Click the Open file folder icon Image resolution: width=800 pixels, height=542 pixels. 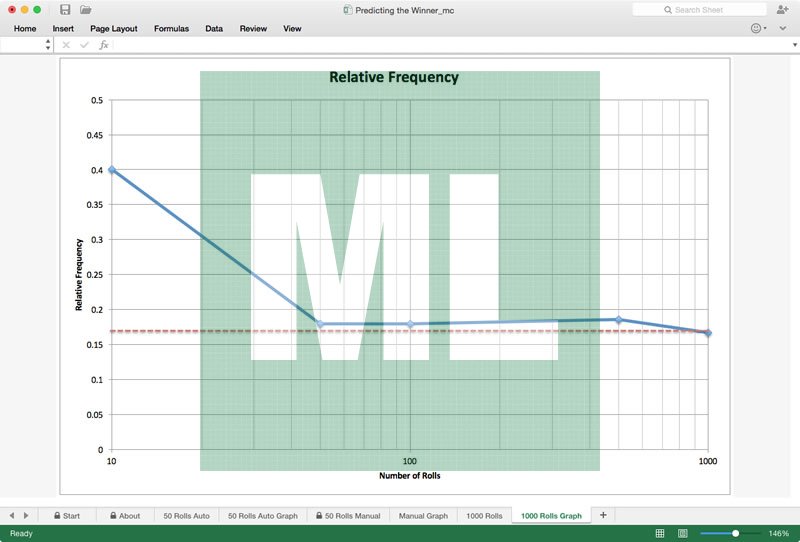tap(86, 9)
